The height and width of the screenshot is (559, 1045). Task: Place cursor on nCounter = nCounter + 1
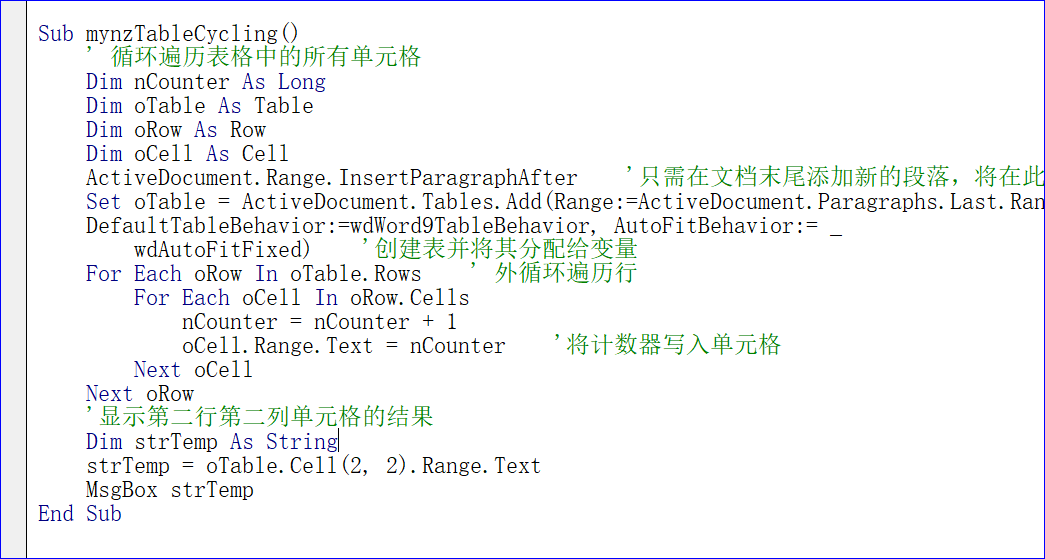tap(319, 322)
